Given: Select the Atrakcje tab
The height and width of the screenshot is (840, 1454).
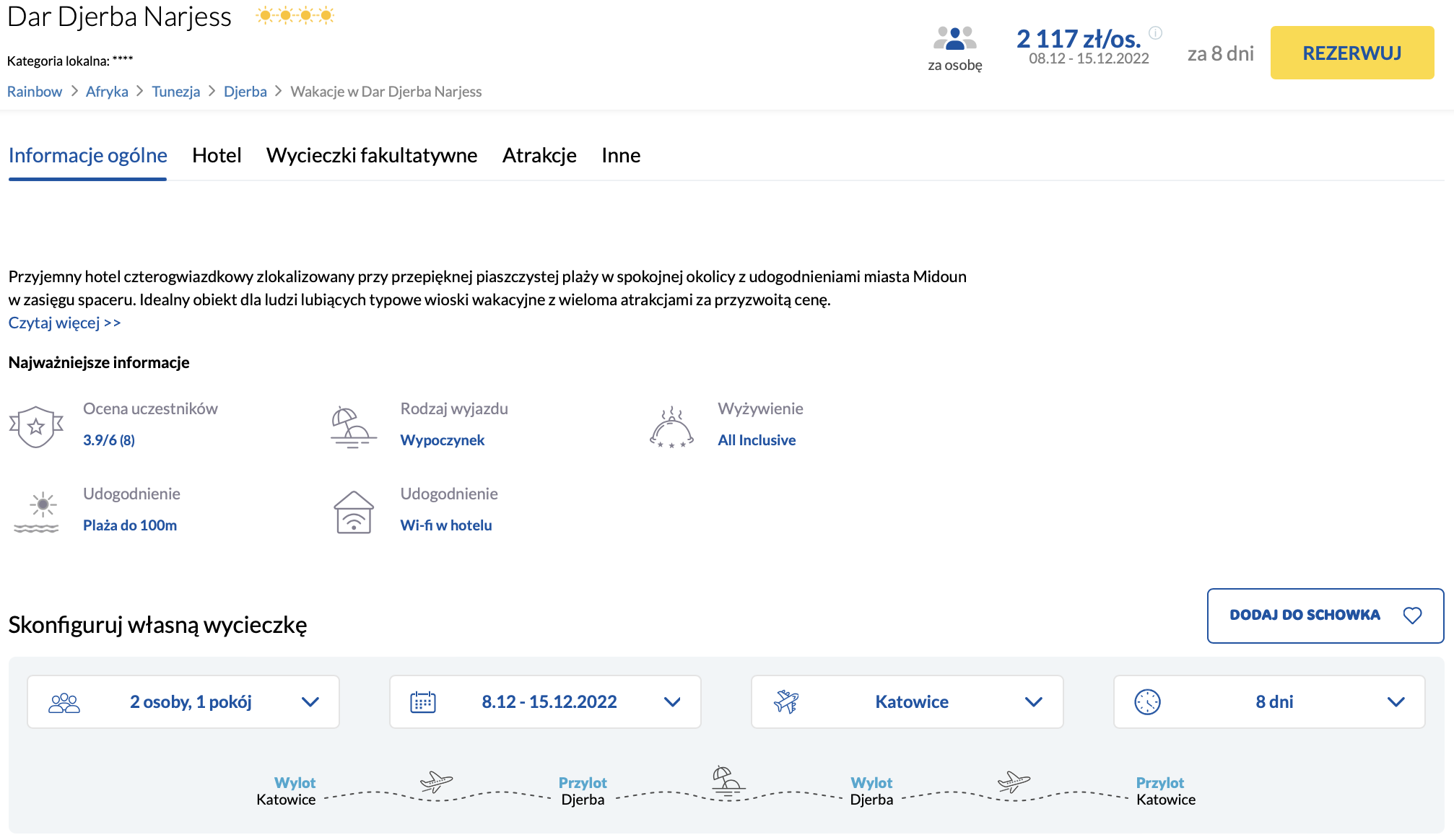Looking at the screenshot, I should [x=539, y=155].
